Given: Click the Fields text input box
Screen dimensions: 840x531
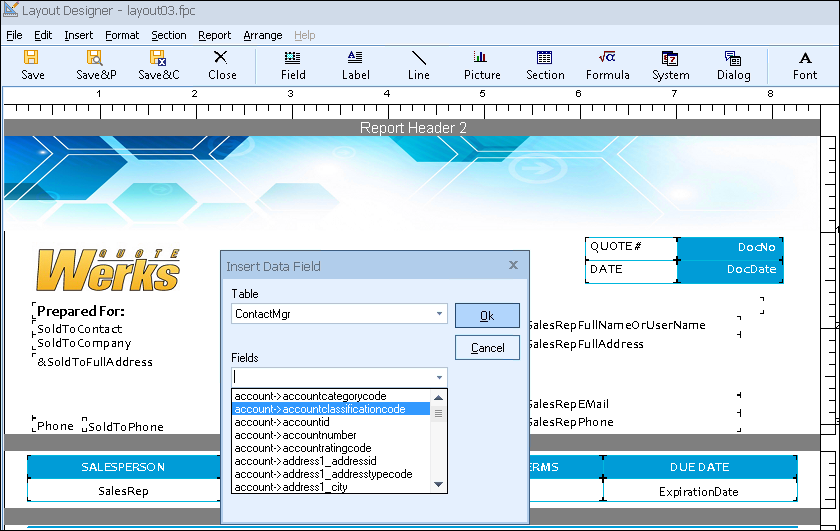Looking at the screenshot, I should tap(330, 377).
